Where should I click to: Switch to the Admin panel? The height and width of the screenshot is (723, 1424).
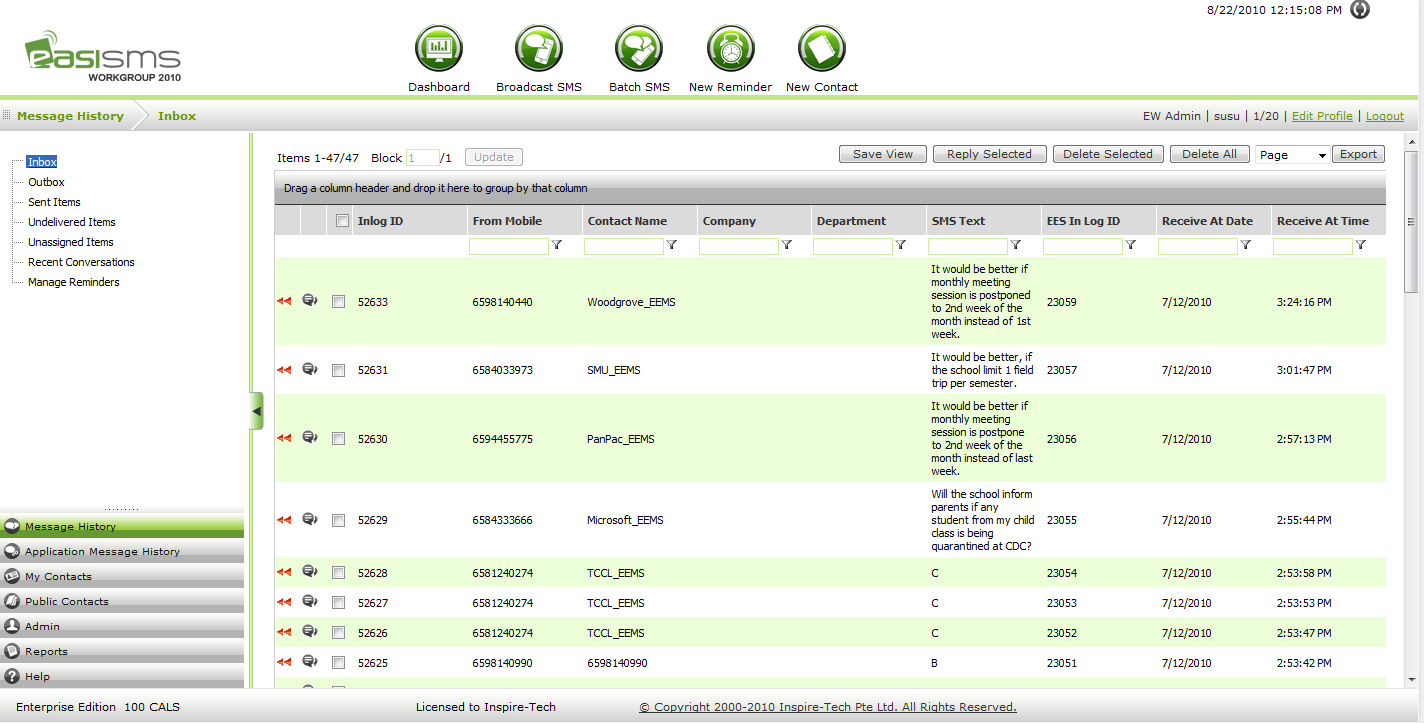122,626
